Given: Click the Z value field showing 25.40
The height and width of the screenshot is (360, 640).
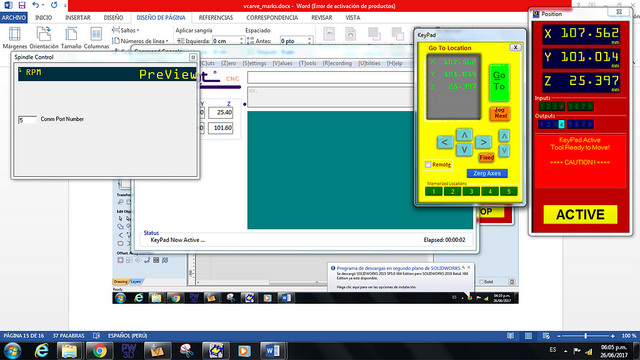Looking at the screenshot, I should point(220,112).
